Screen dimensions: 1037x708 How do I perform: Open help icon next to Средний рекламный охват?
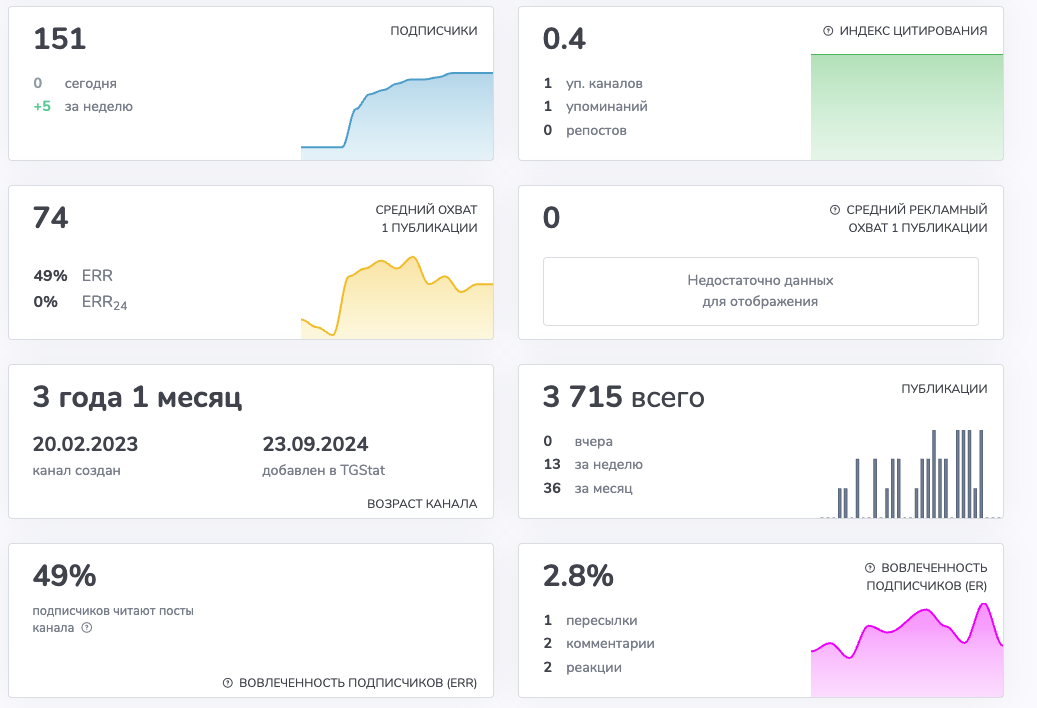tap(835, 210)
